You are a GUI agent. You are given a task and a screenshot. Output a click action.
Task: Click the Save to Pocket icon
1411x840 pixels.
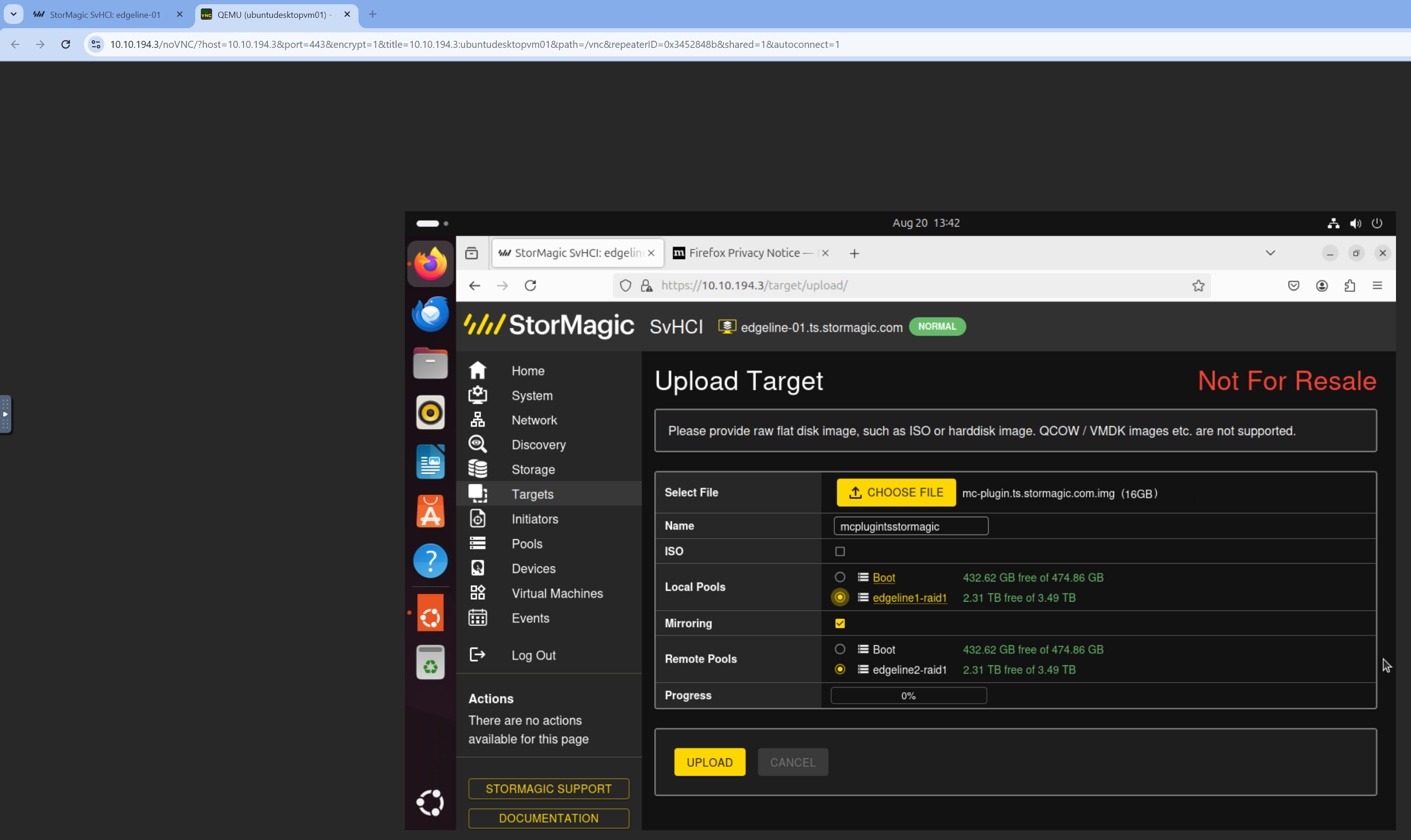pos(1294,285)
